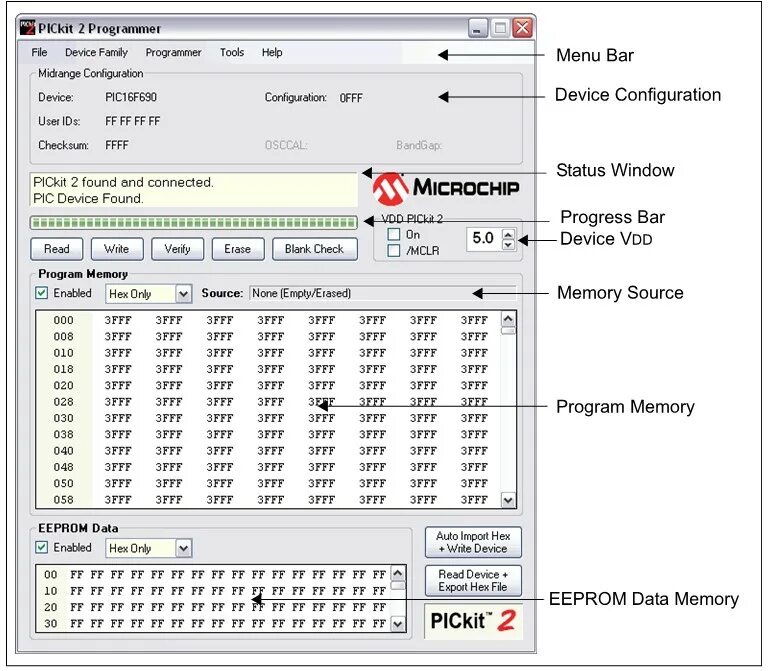Click Program Memory address 000
Screen dimensions: 769x671
(x=64, y=320)
